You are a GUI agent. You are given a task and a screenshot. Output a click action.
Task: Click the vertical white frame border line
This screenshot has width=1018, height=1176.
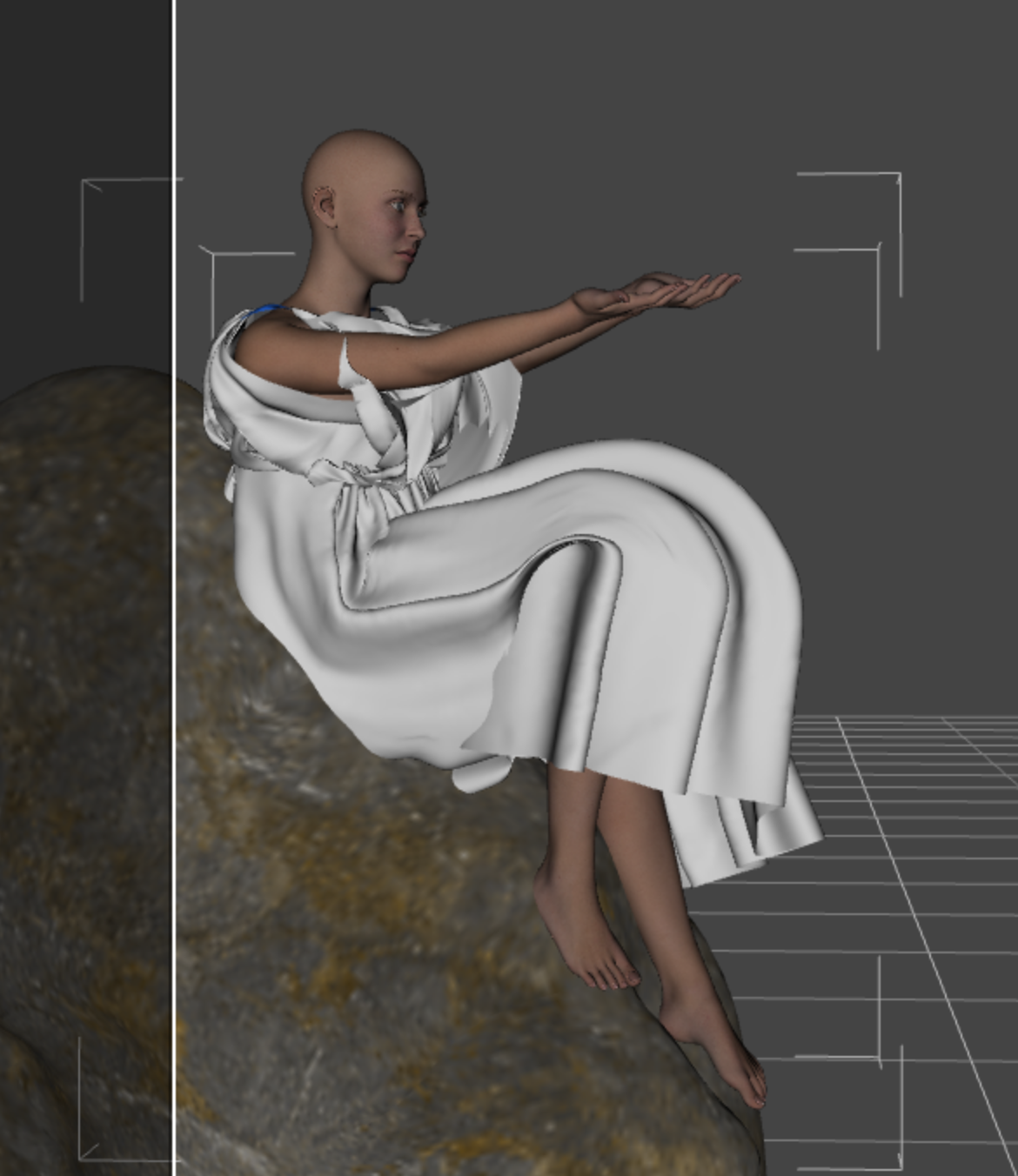click(x=175, y=609)
